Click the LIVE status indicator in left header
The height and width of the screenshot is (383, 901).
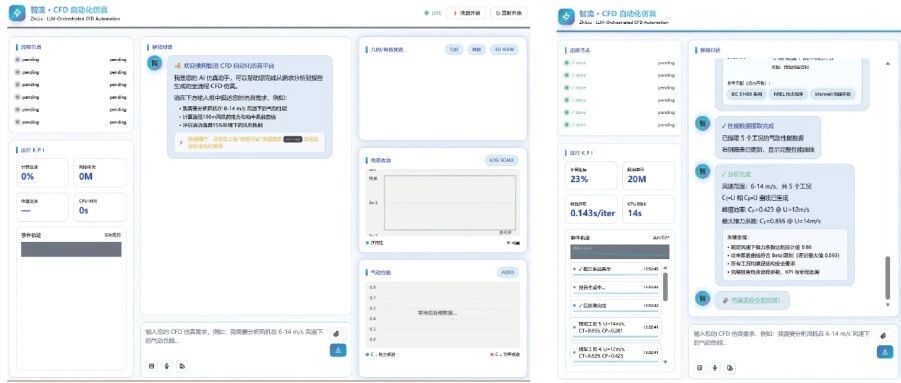(433, 13)
